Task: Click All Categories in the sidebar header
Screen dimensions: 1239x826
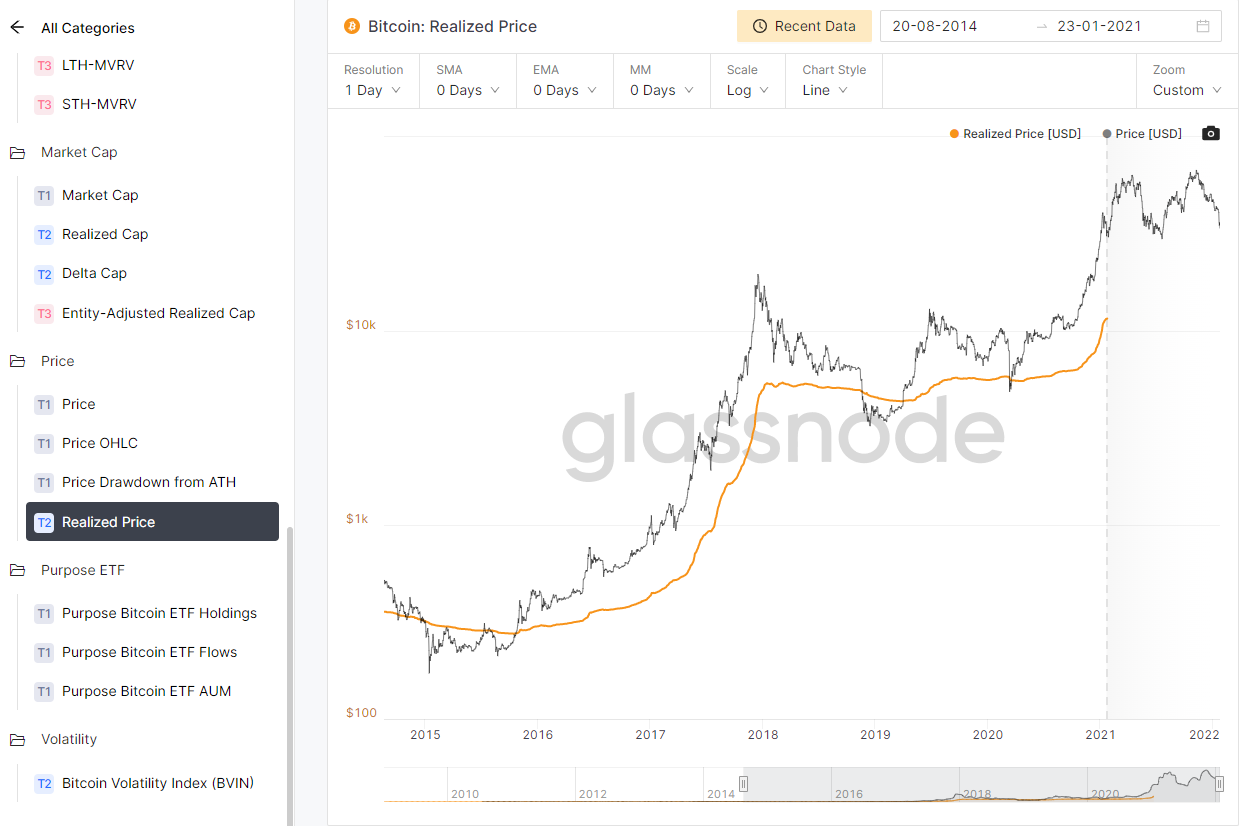Action: [86, 27]
